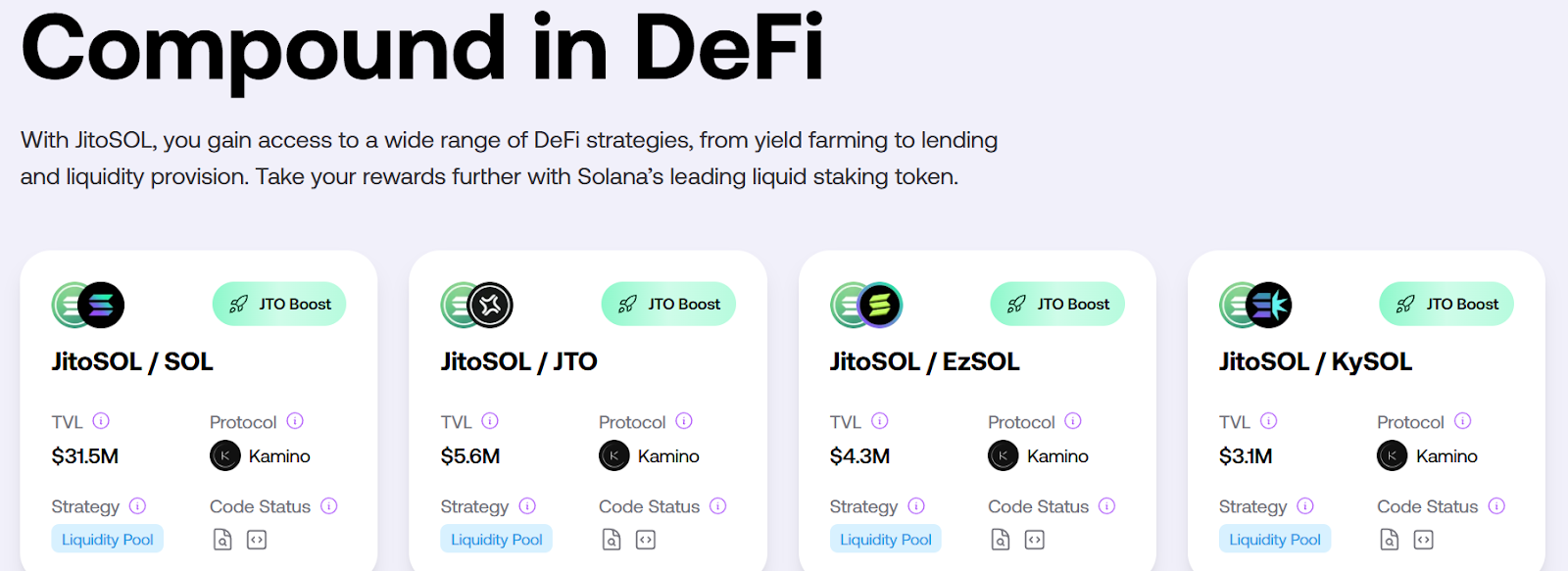Viewport: 1568px width, 571px height.
Task: Select Liquidity Pool tag on JitoSOL / JTO card
Action: [x=497, y=540]
